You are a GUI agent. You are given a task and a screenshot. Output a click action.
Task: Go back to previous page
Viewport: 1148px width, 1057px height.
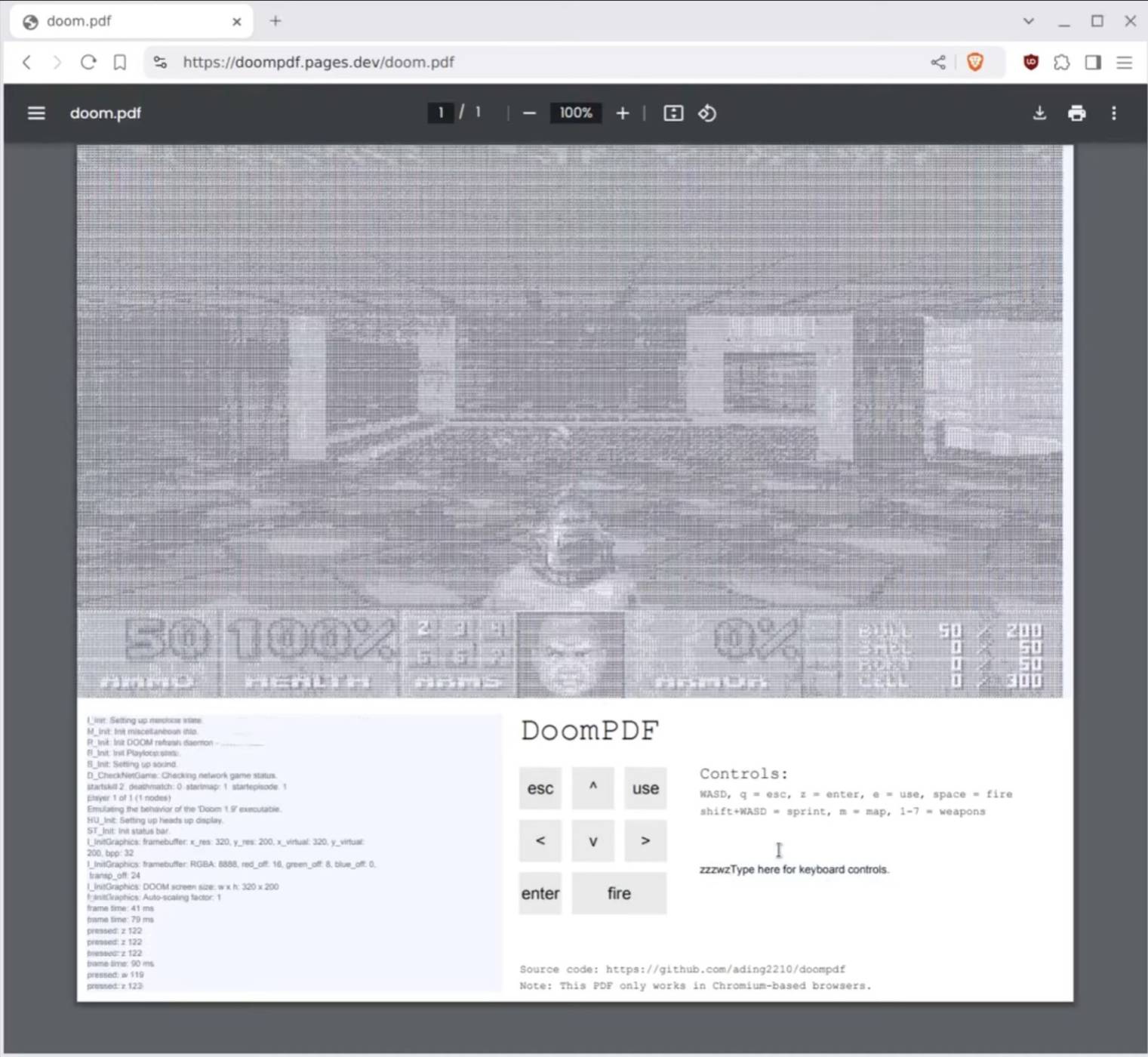27,63
